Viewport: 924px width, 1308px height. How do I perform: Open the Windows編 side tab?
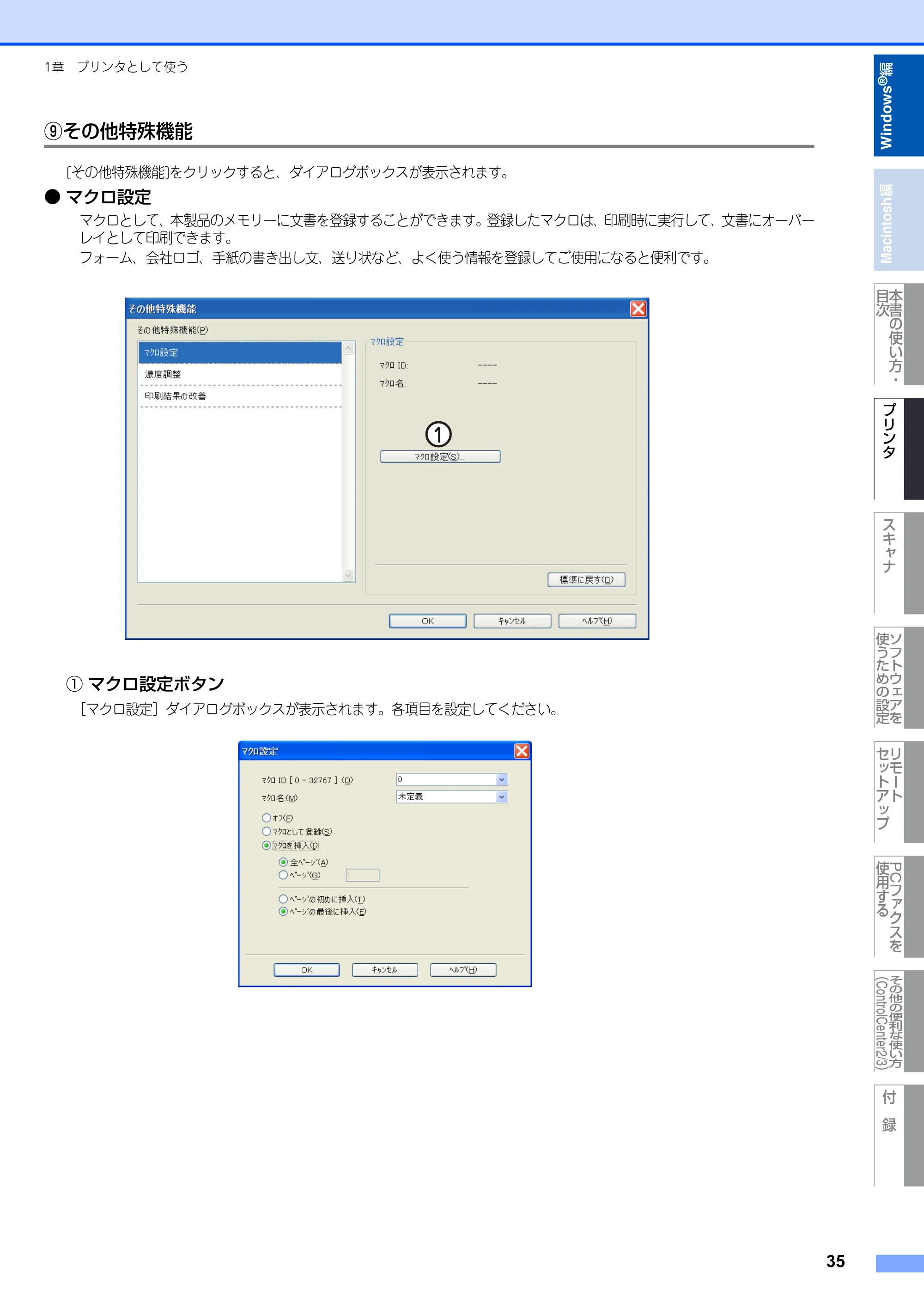click(x=899, y=105)
